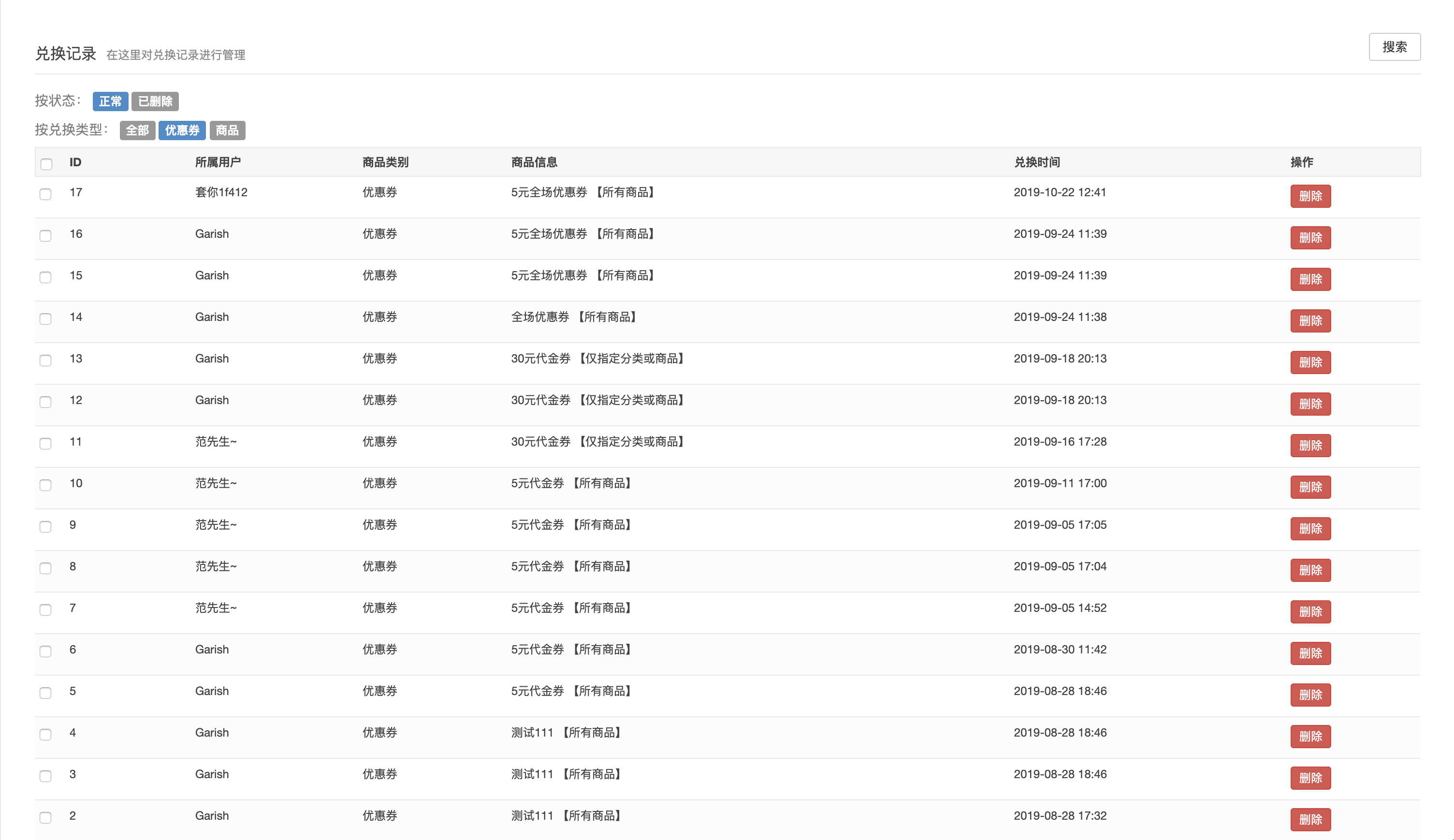This screenshot has height=840, width=1454.
Task: Delete record 4 with 删除 button
Action: tap(1310, 736)
